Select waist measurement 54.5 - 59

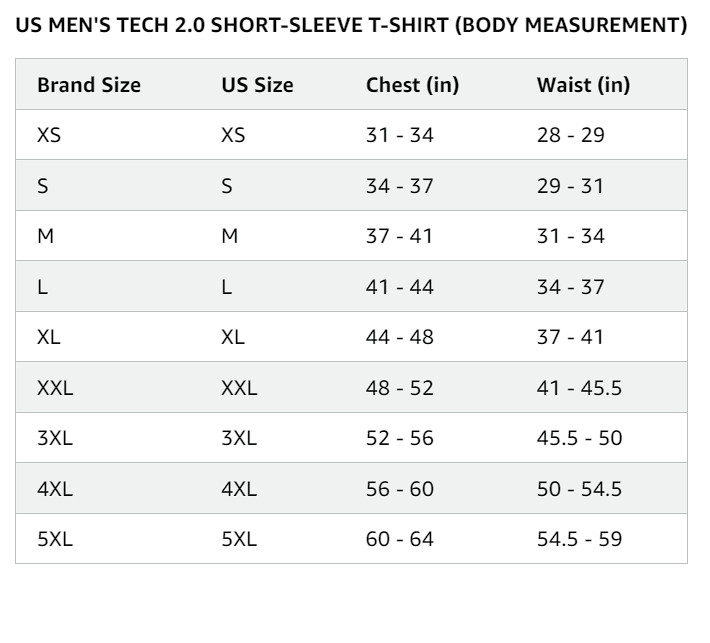coord(579,539)
